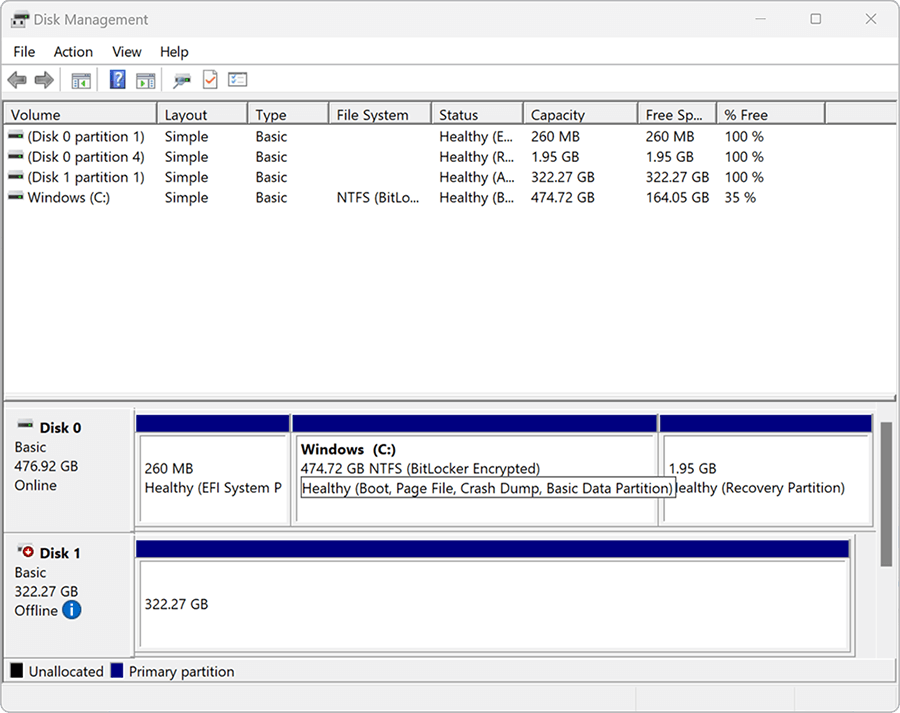Open Help via the blue question mark icon
This screenshot has width=900, height=713.
[118, 80]
